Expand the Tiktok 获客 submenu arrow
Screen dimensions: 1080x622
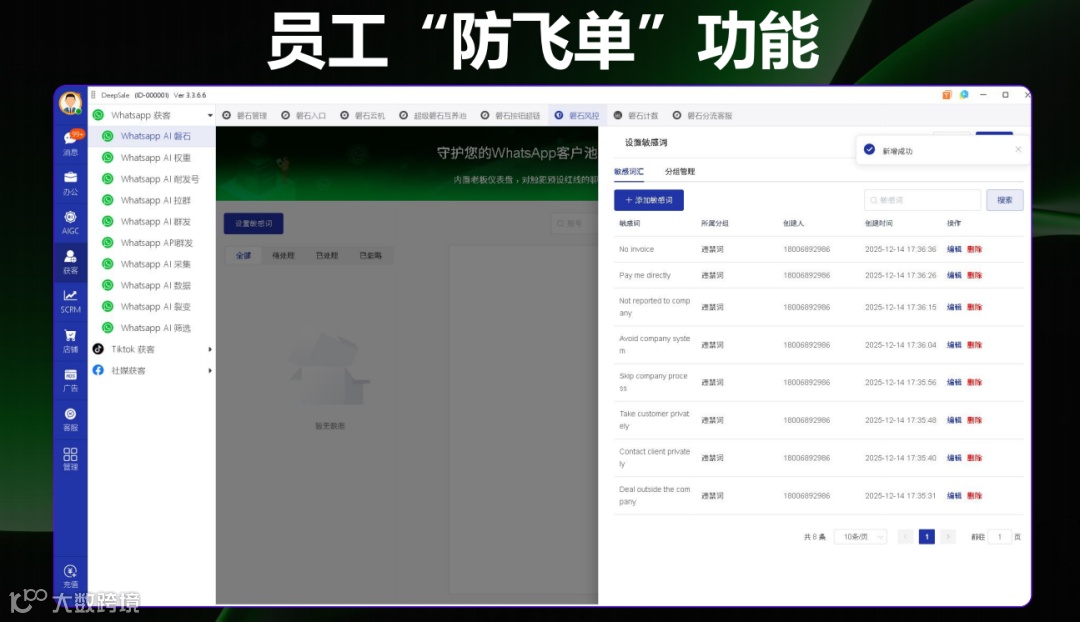(x=210, y=349)
